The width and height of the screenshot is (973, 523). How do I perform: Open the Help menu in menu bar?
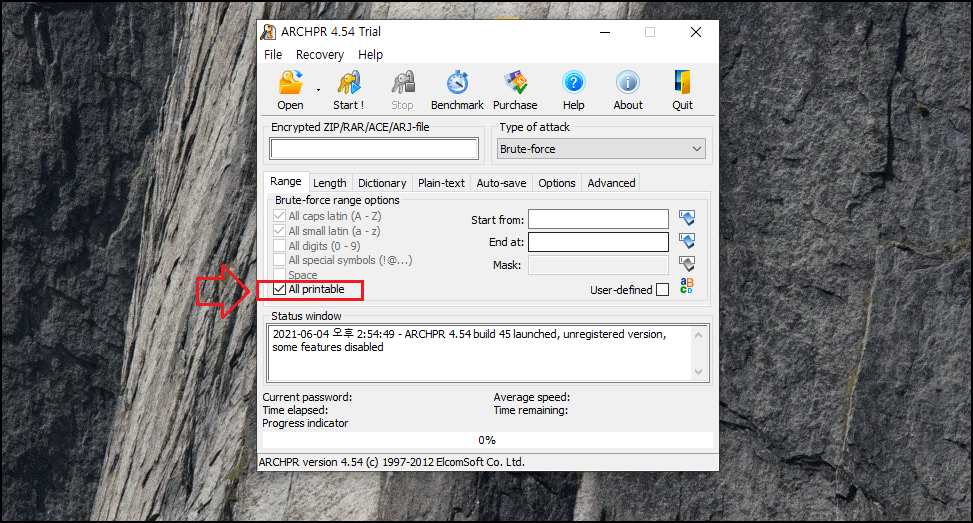coord(370,55)
